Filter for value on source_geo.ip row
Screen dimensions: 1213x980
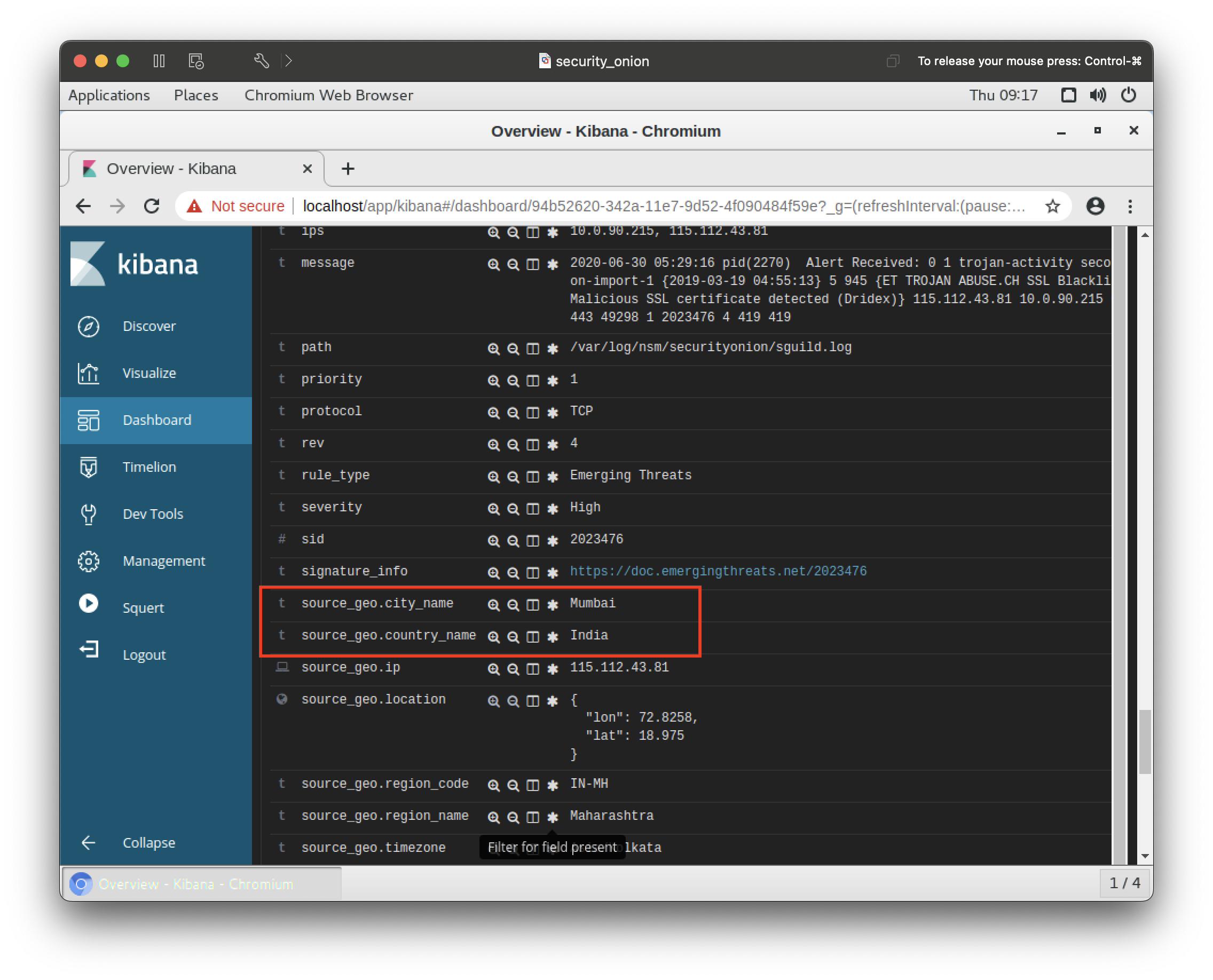493,669
